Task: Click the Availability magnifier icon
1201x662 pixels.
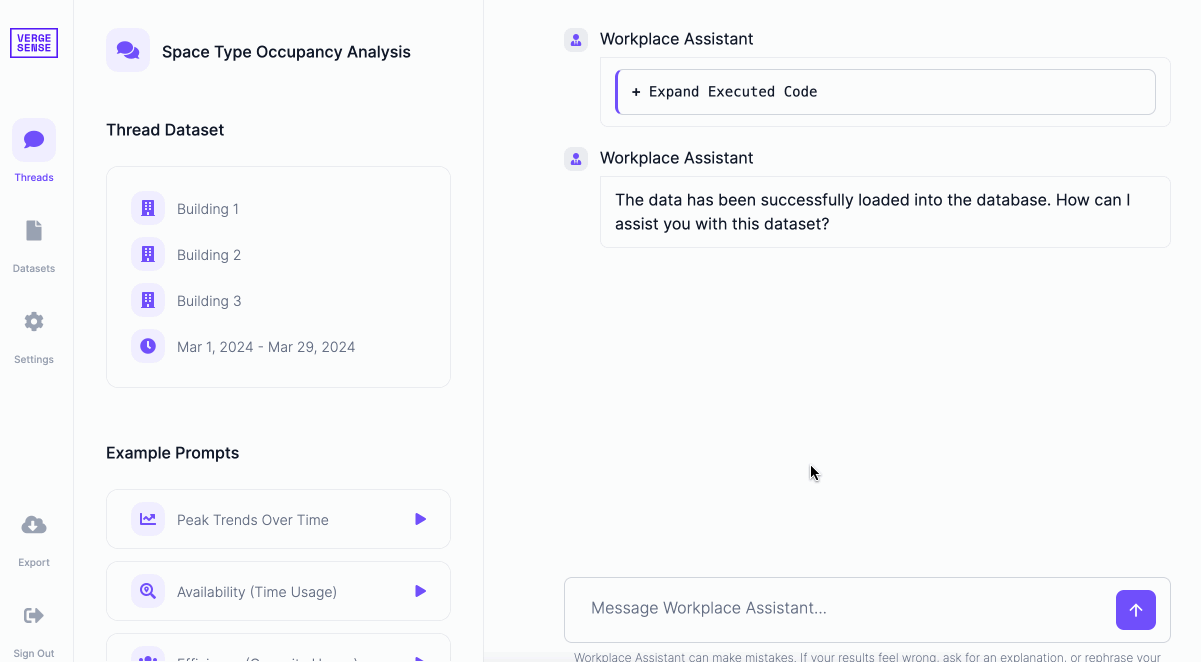Action: tap(148, 591)
